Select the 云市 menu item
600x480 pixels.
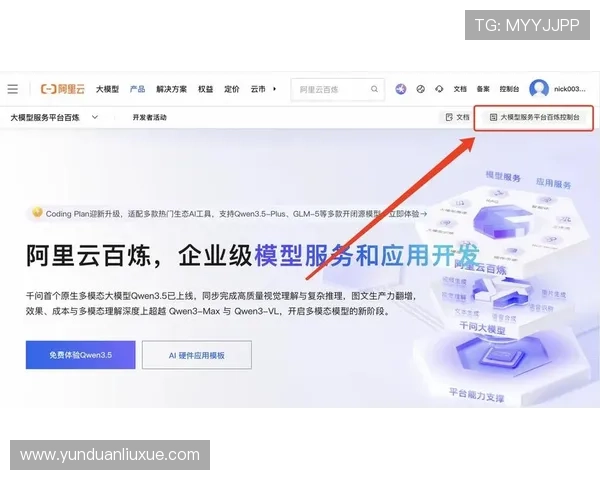click(x=258, y=89)
